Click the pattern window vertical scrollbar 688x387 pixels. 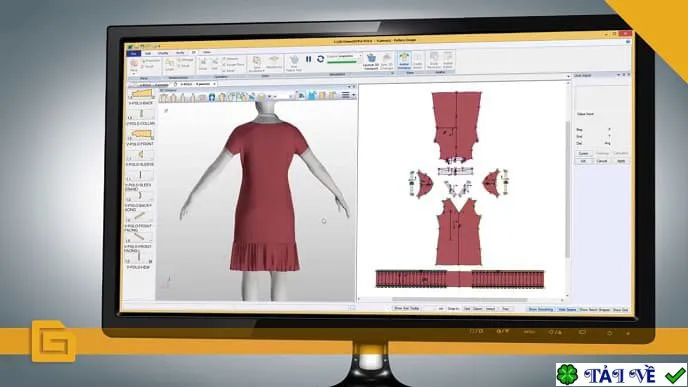pyautogui.click(x=567, y=189)
